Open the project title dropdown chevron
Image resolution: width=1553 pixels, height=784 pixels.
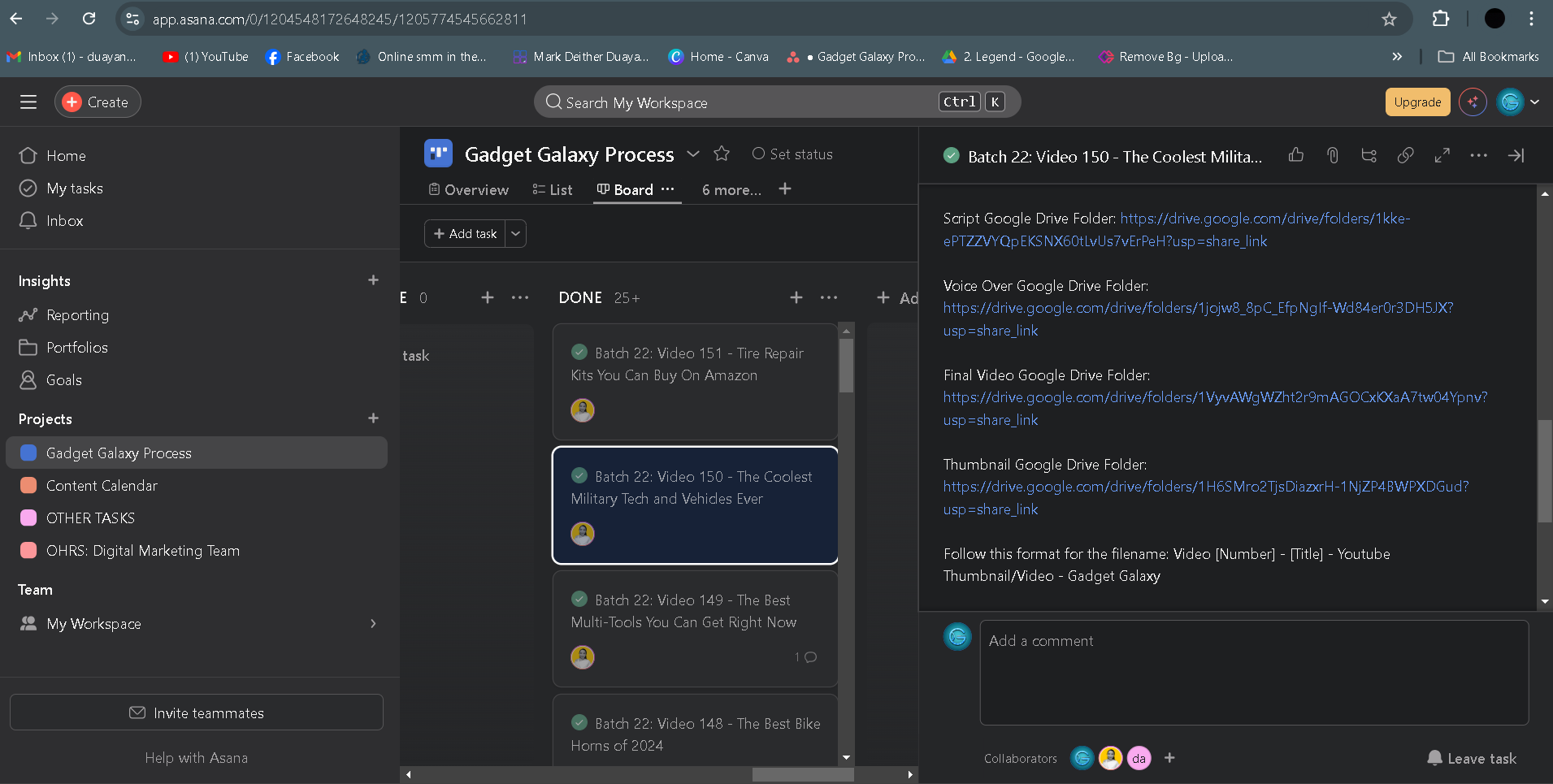coord(693,154)
